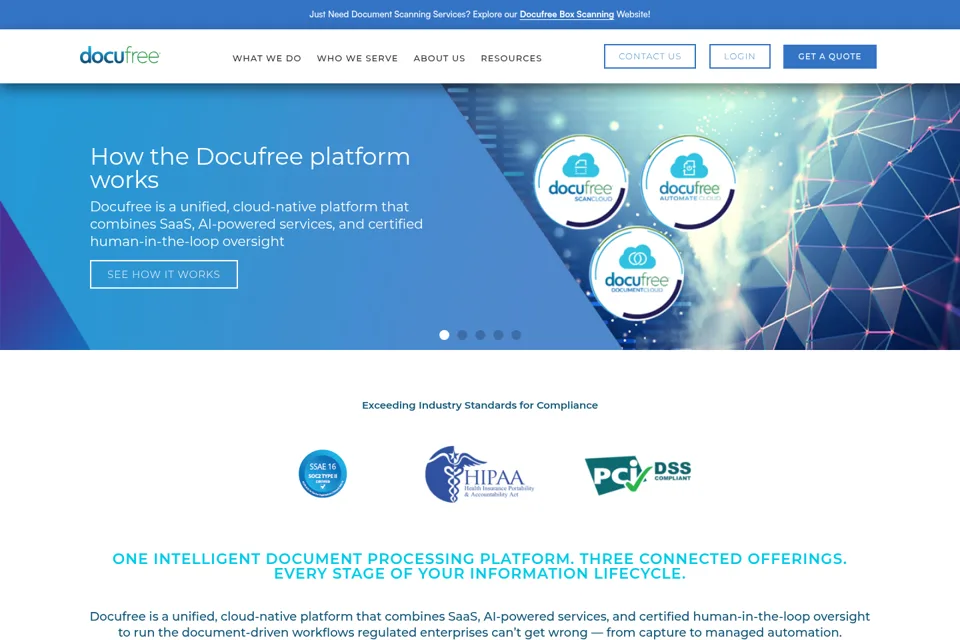Image resolution: width=960 pixels, height=640 pixels.
Task: Select the third carousel slide dot
Action: click(x=481, y=335)
